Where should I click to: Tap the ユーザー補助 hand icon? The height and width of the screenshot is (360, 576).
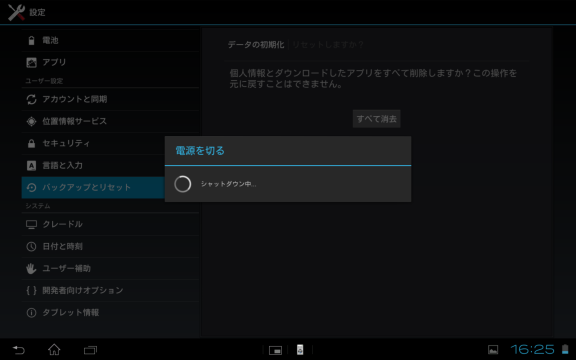(x=31, y=269)
